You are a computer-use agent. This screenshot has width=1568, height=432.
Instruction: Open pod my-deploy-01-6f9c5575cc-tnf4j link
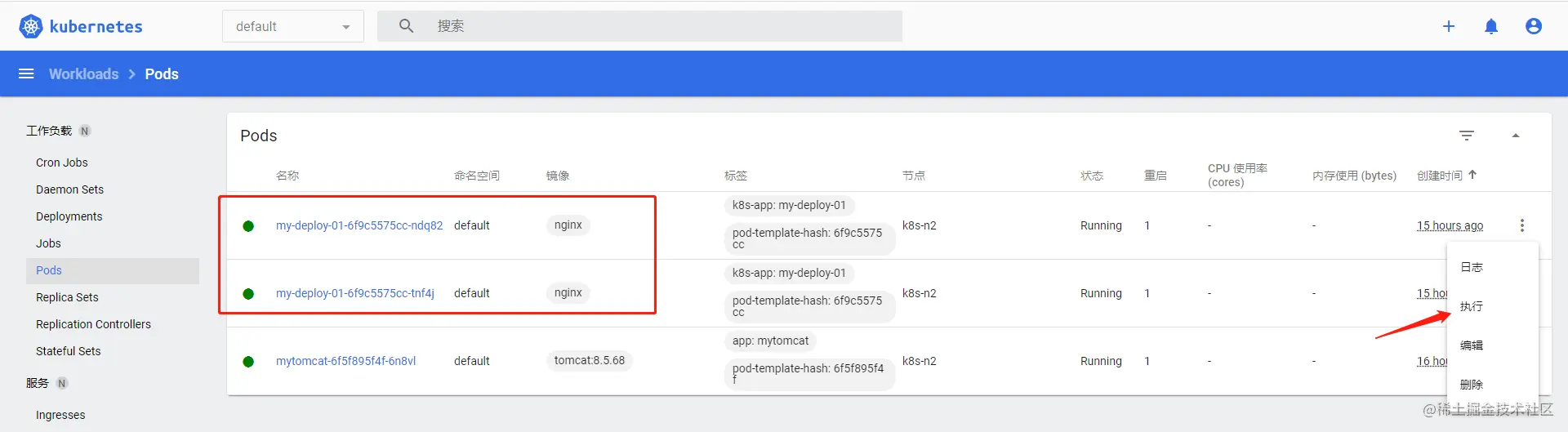coord(355,293)
